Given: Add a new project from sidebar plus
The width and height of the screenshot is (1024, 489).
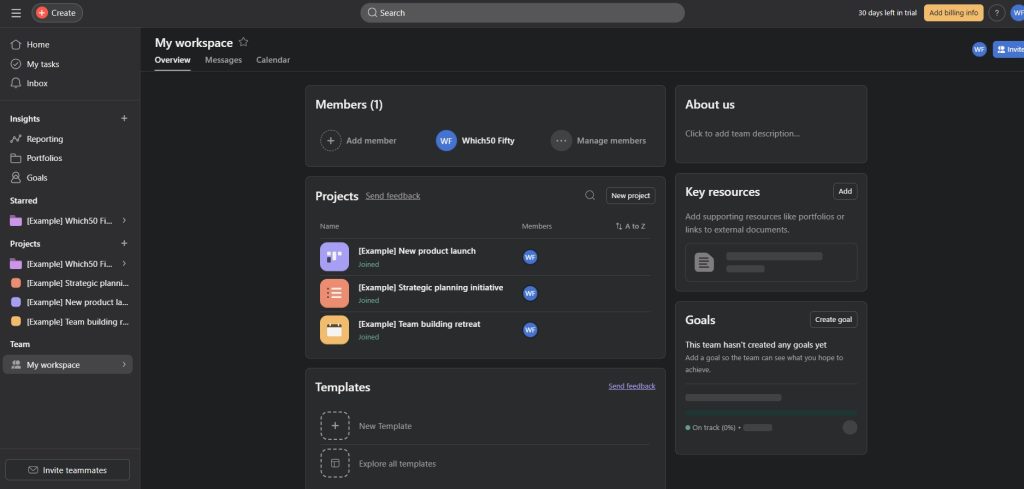Looking at the screenshot, I should (124, 243).
